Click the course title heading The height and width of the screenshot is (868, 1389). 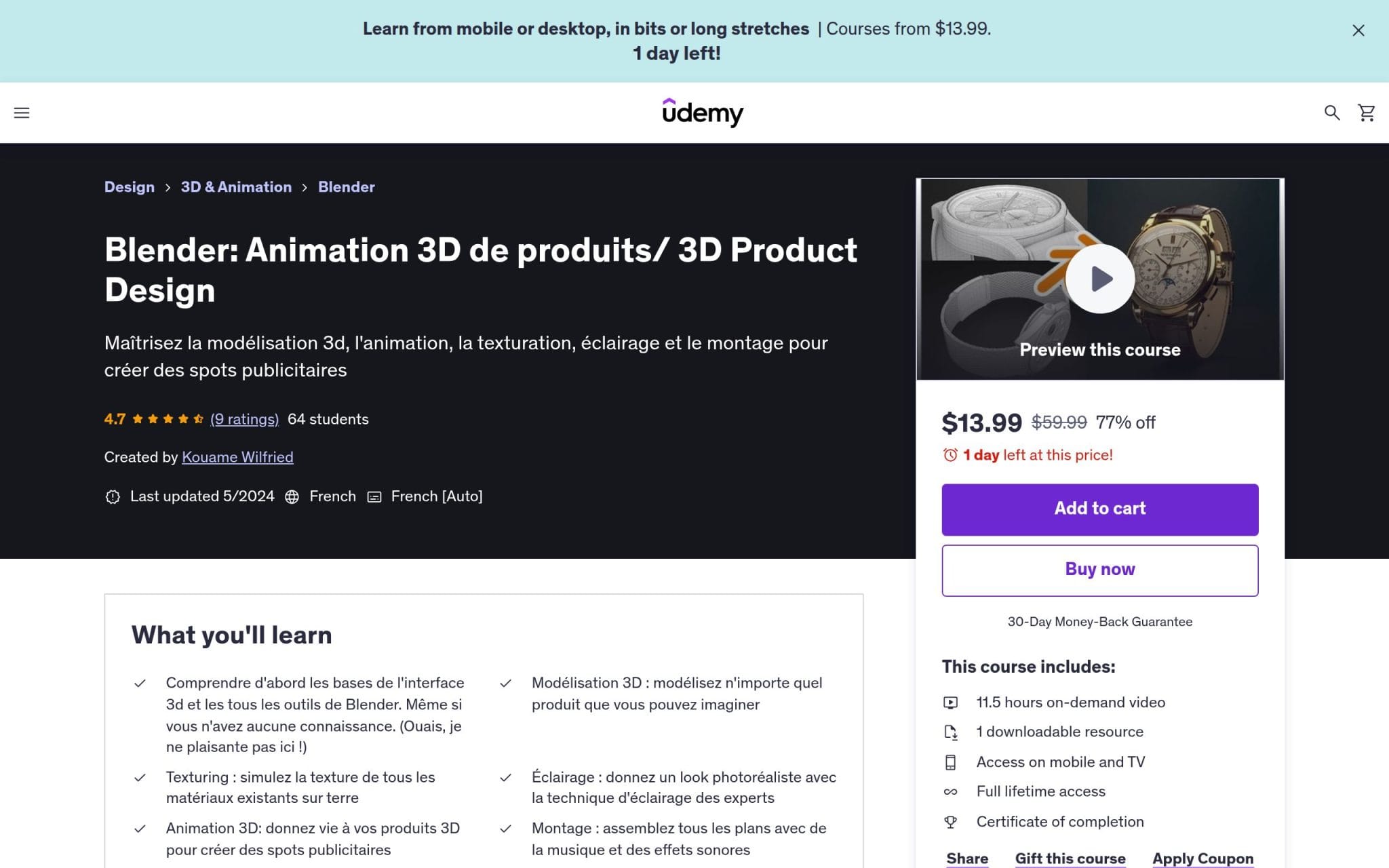point(481,270)
